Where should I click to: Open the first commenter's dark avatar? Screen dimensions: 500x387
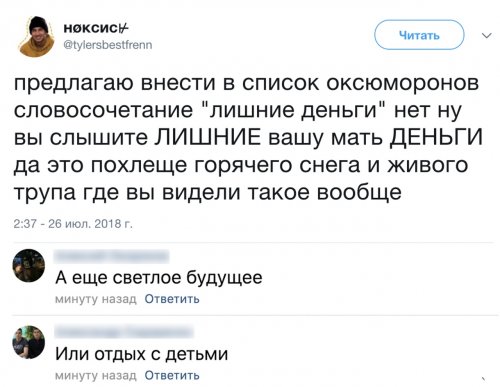pos(29,265)
